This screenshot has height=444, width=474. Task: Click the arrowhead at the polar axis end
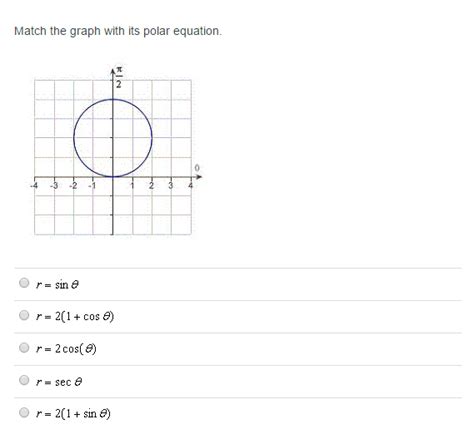(x=199, y=177)
